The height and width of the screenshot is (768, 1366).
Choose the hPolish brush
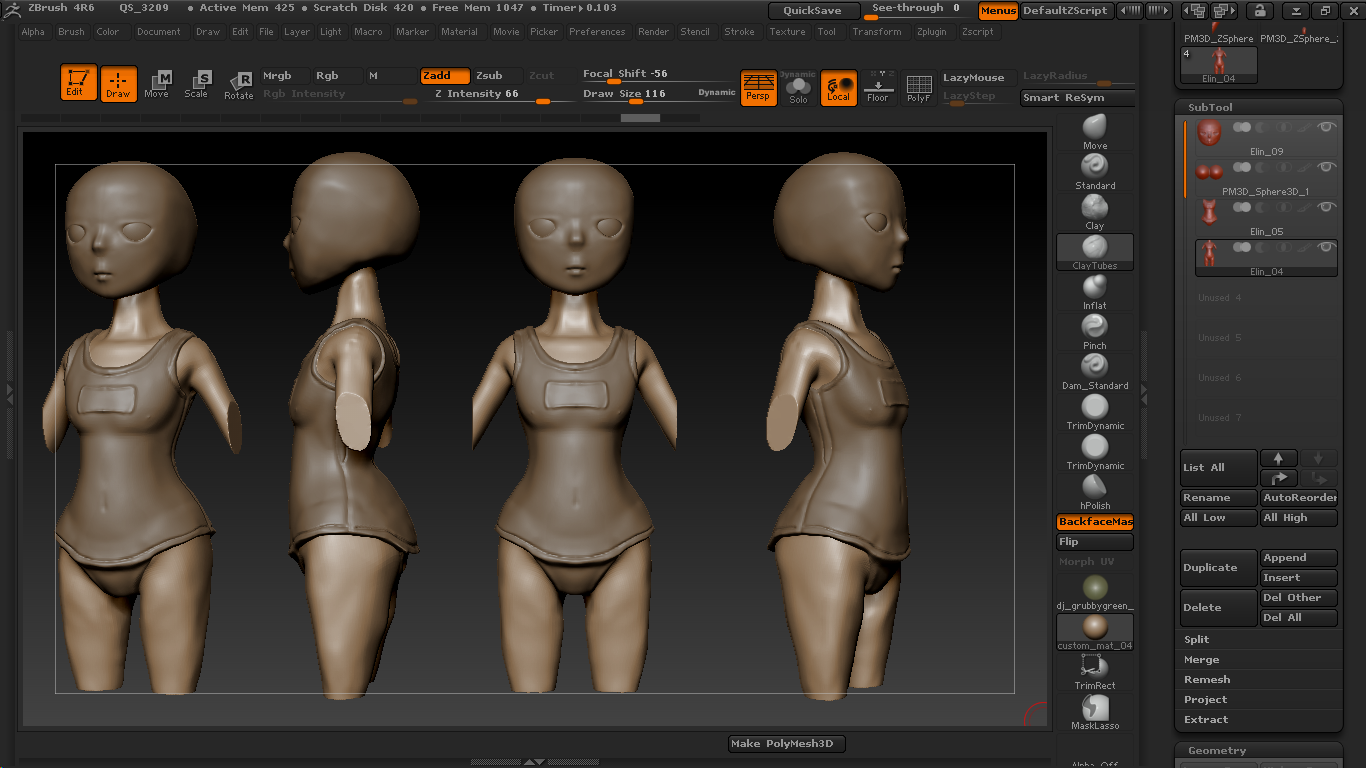[1095, 487]
